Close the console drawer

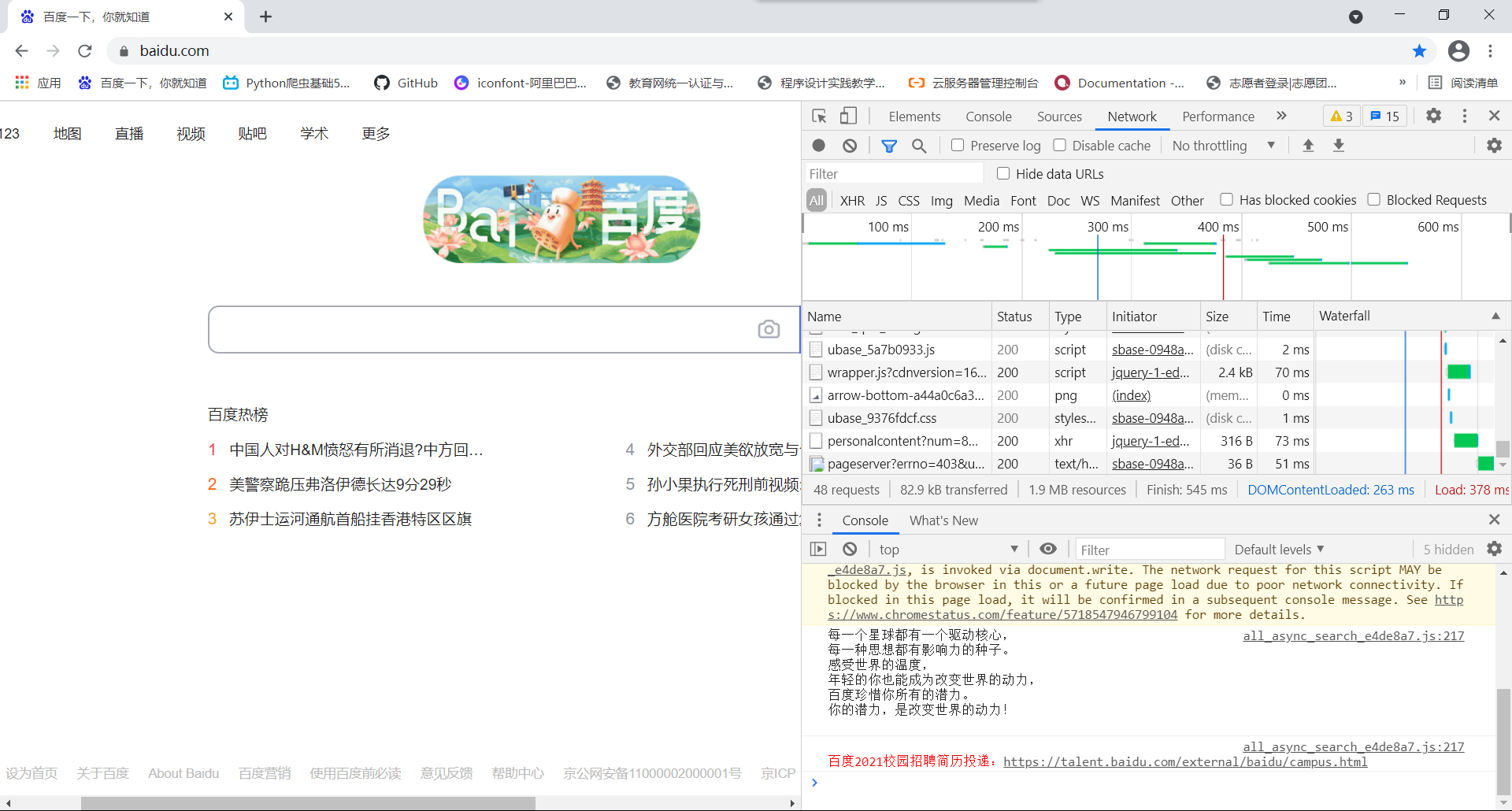coord(1495,520)
